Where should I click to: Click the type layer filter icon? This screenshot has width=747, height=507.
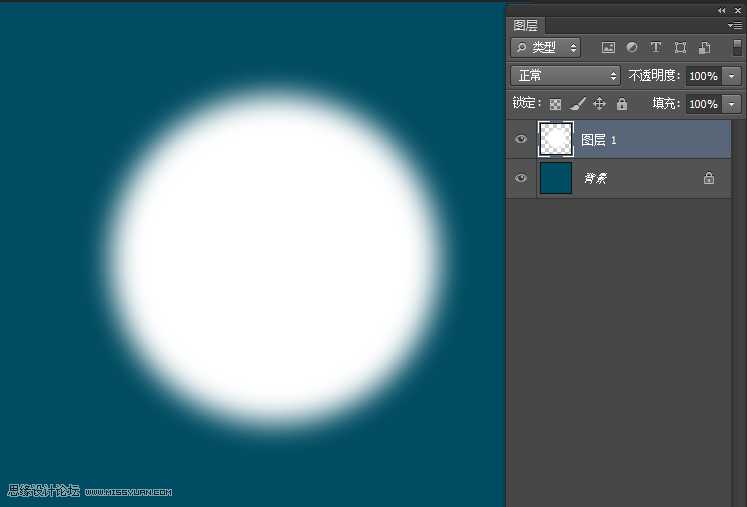click(656, 47)
